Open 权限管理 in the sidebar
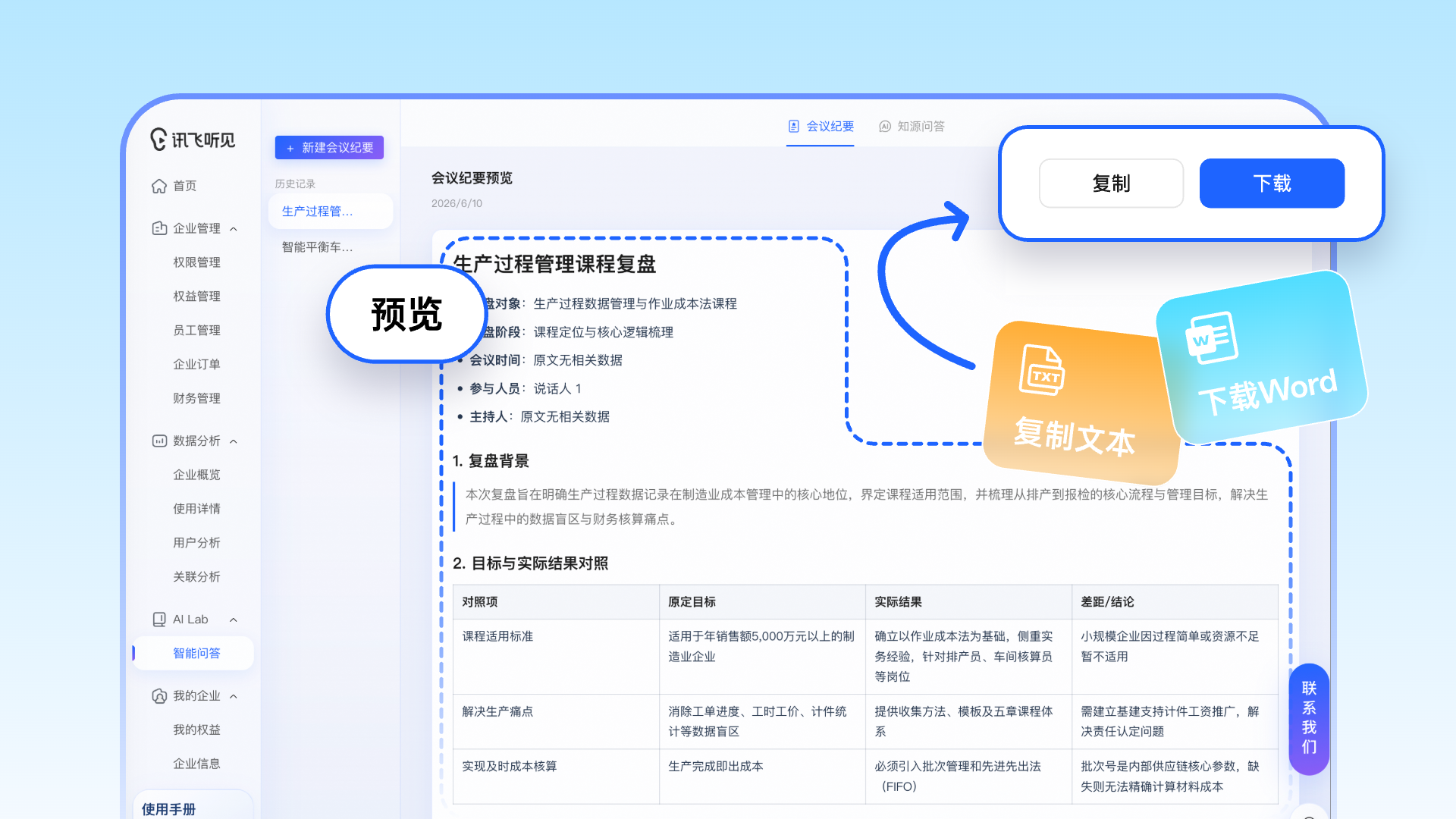This screenshot has width=1456, height=819. (196, 262)
